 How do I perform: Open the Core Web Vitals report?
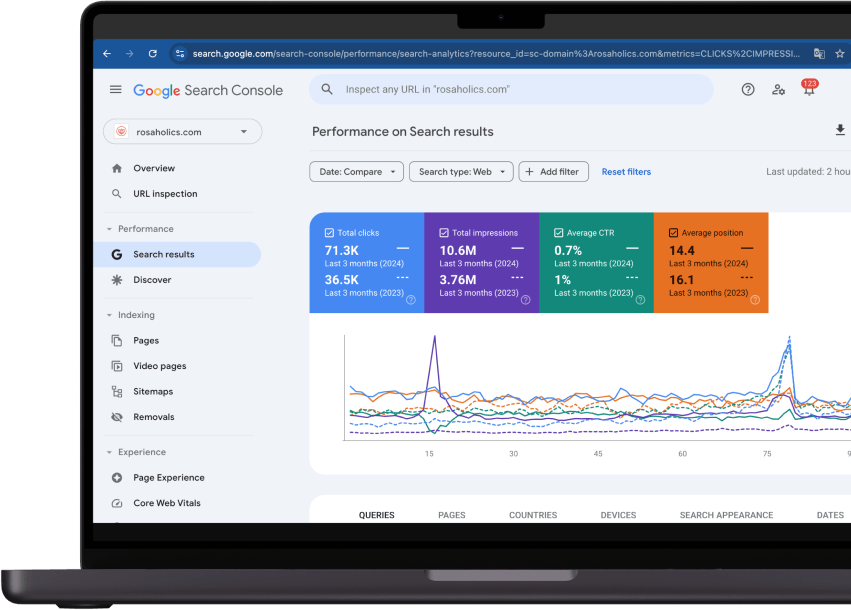(x=167, y=503)
